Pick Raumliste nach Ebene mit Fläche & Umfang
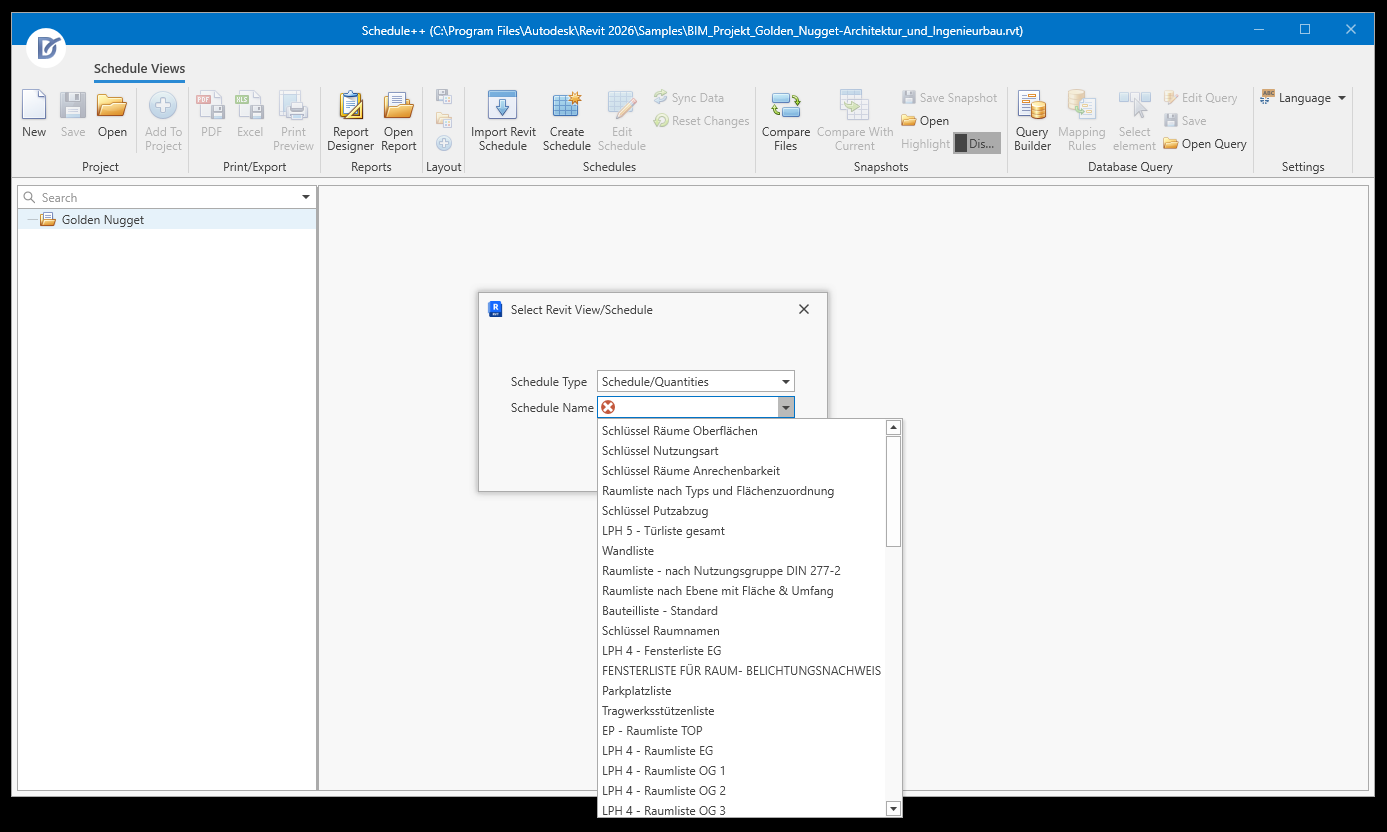This screenshot has height=832, width=1387. (742, 591)
